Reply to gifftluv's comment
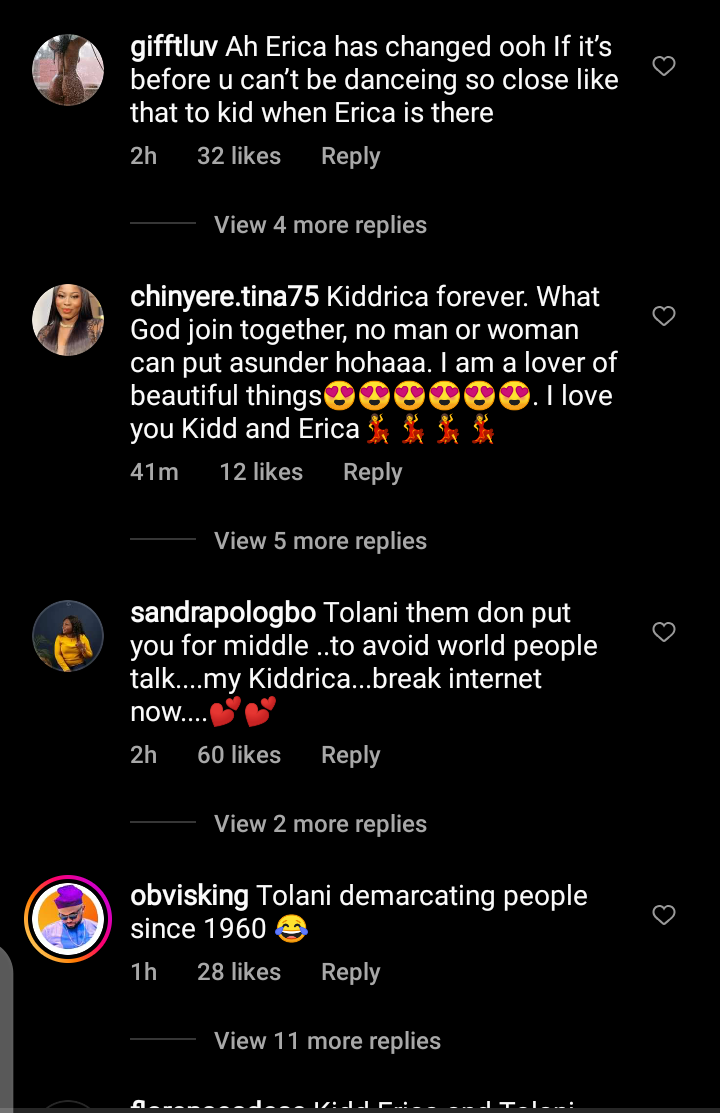The width and height of the screenshot is (720, 1113). click(x=350, y=156)
